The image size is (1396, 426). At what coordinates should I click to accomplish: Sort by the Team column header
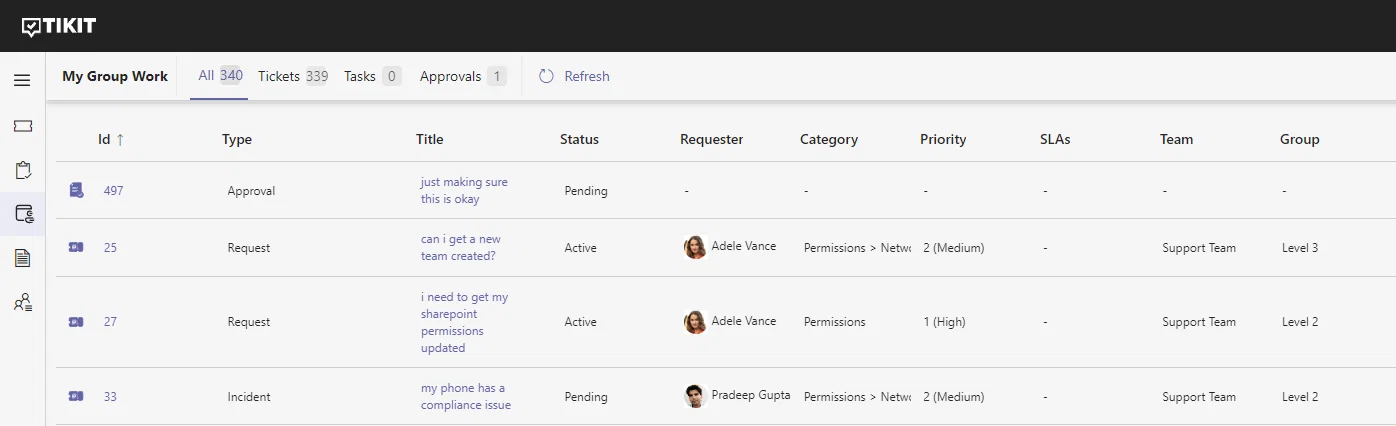[x=1177, y=139]
